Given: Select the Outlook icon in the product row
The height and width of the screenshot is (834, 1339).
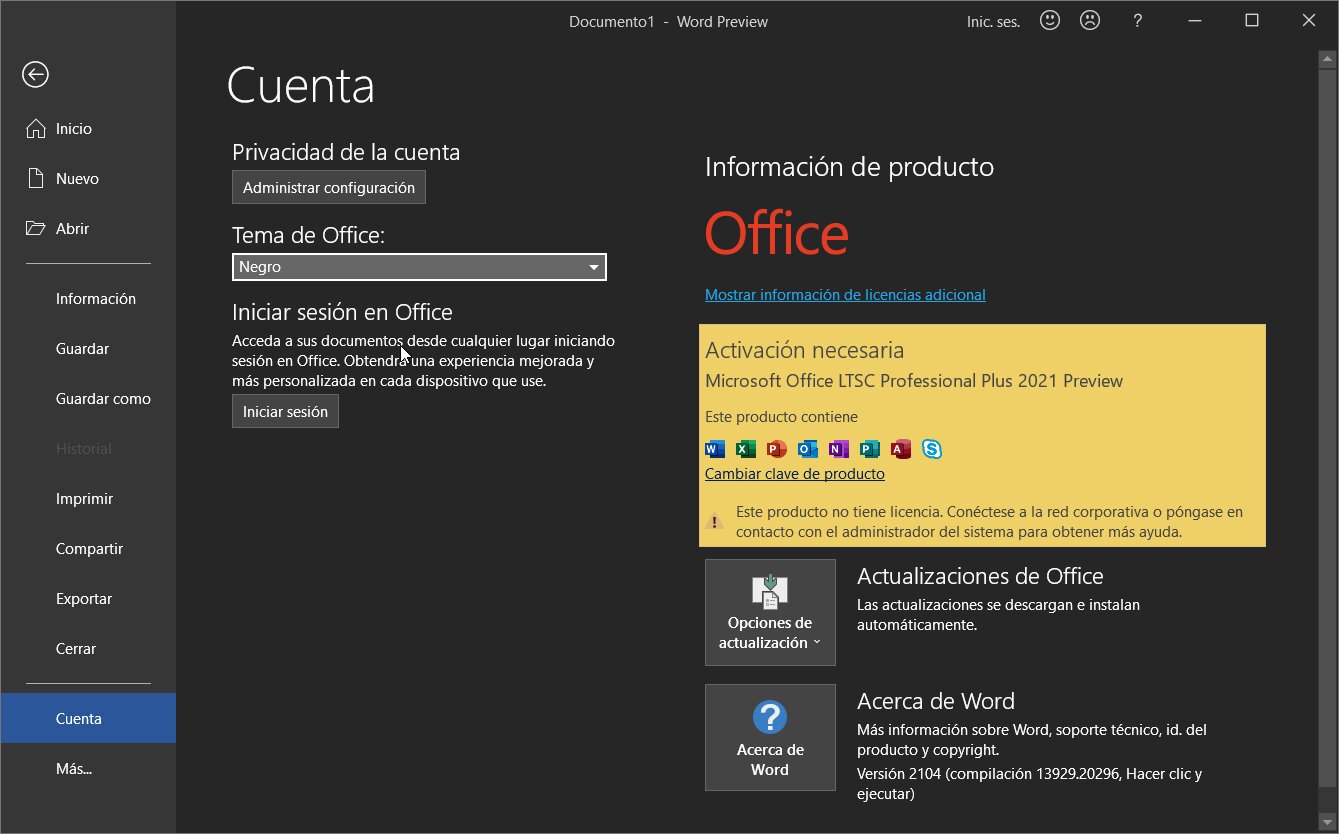Looking at the screenshot, I should pyautogui.click(x=807, y=449).
